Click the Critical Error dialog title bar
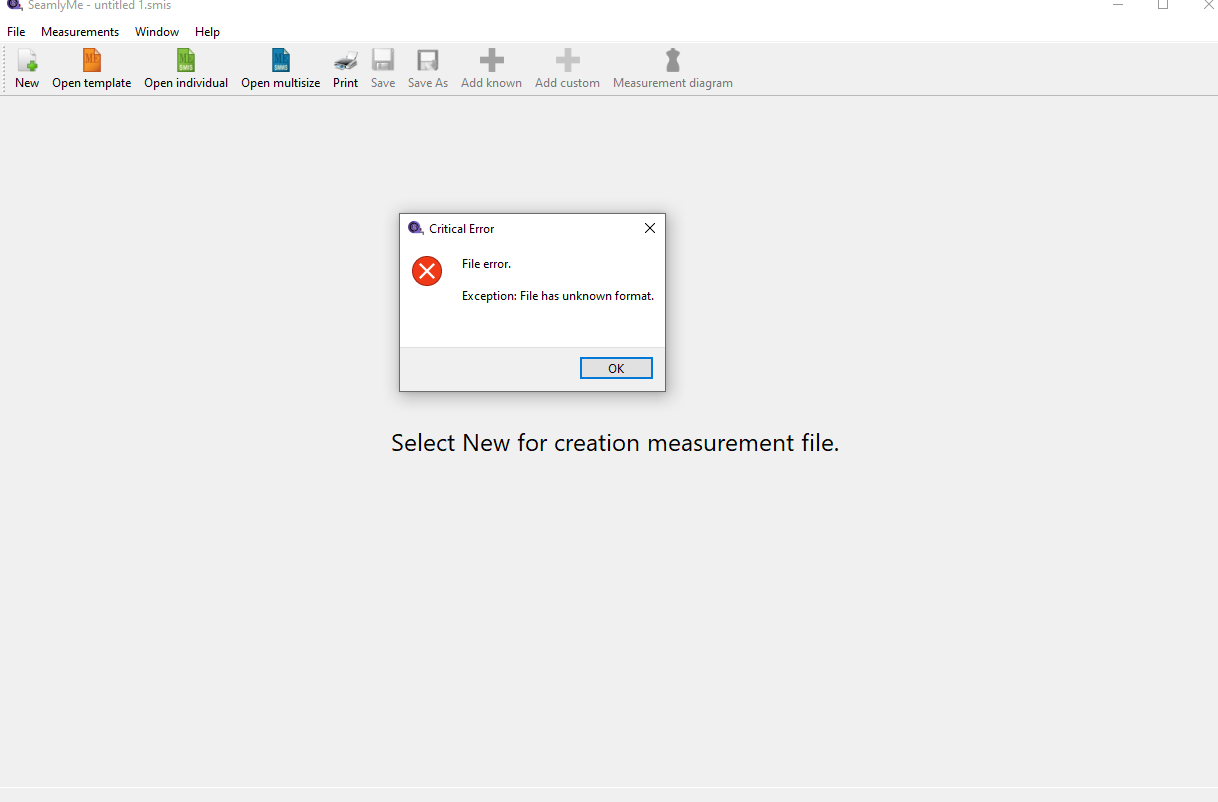This screenshot has width=1218, height=802. (530, 228)
